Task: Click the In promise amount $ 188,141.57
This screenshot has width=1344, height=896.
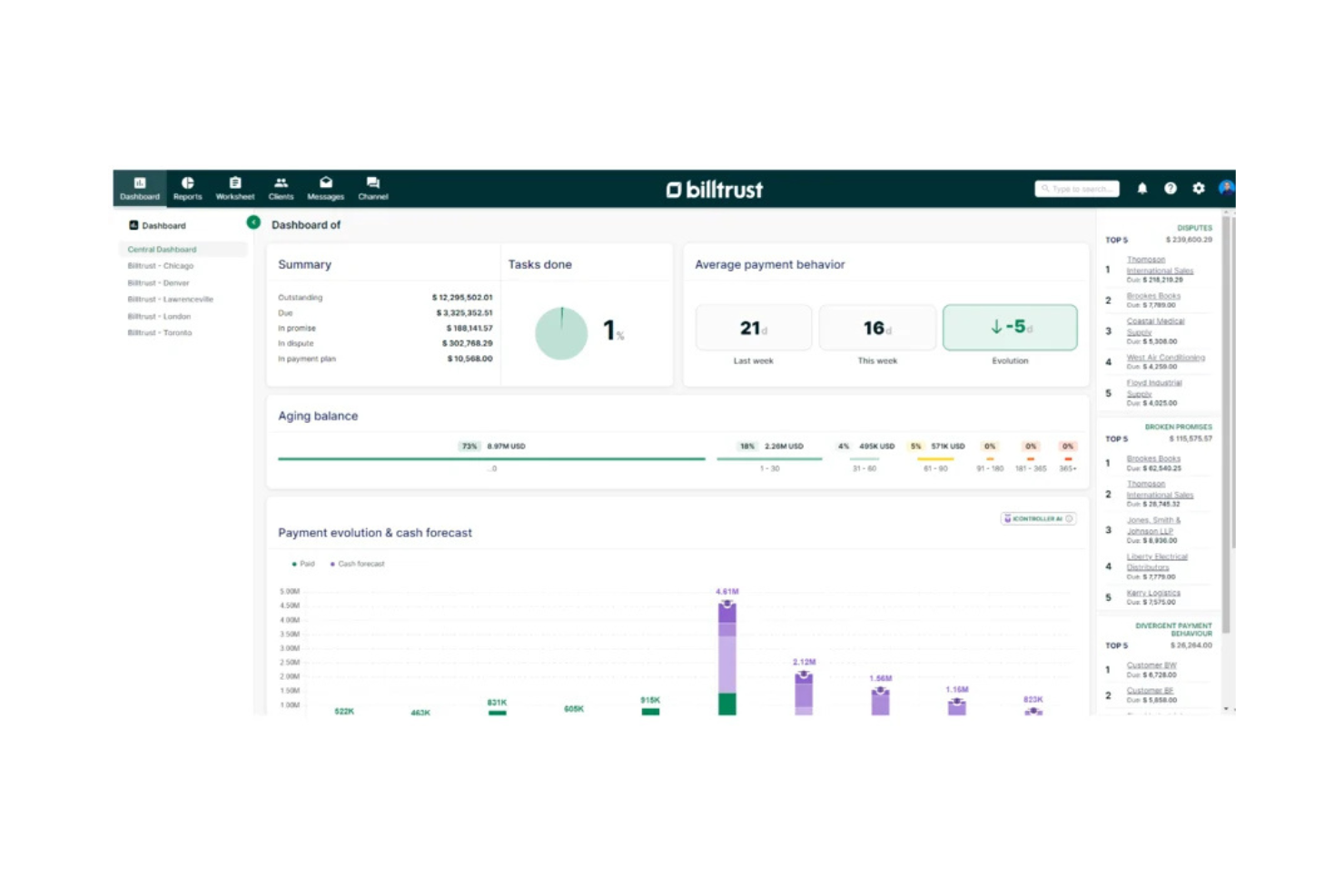Action: pyautogui.click(x=469, y=329)
